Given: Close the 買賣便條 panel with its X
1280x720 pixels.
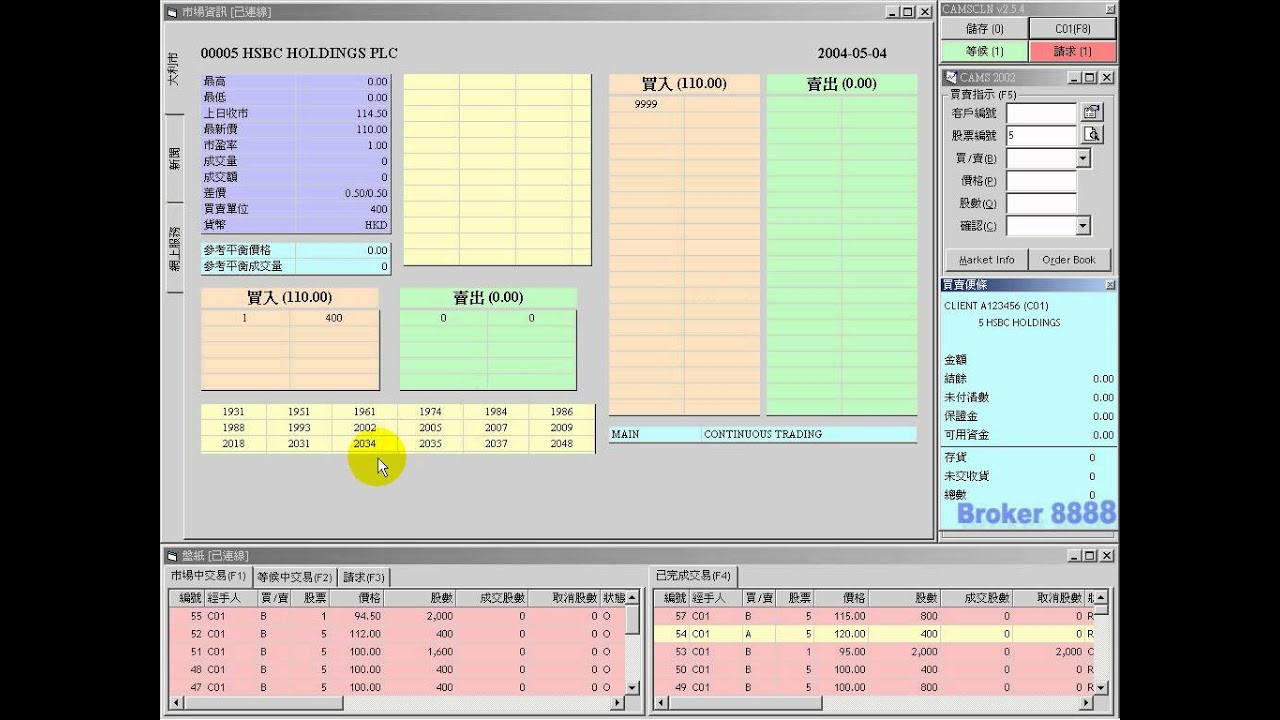Looking at the screenshot, I should pos(1109,285).
